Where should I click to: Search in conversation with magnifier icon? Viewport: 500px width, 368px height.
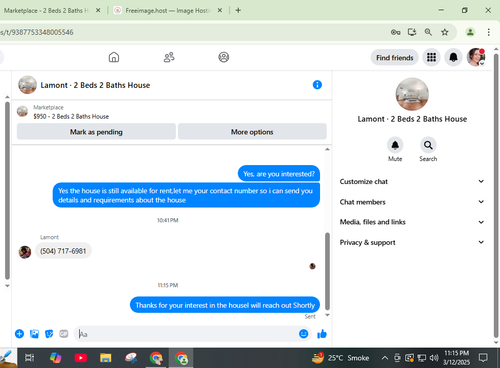[x=428, y=145]
